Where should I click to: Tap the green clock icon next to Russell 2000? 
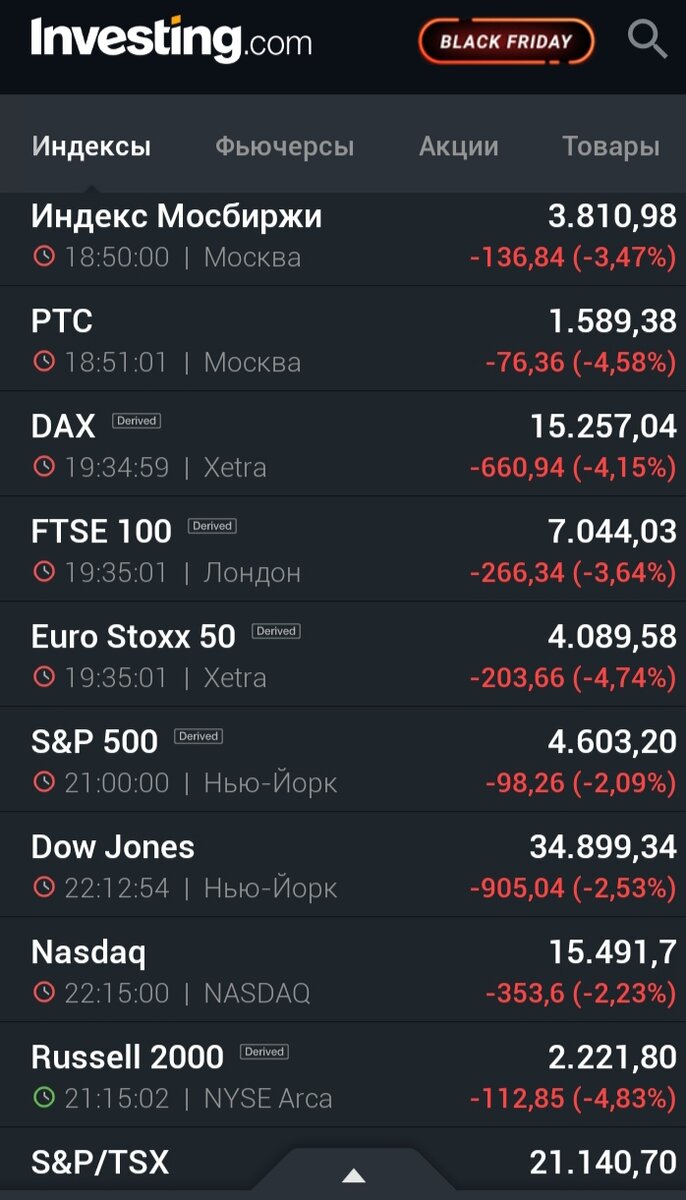click(x=43, y=1098)
